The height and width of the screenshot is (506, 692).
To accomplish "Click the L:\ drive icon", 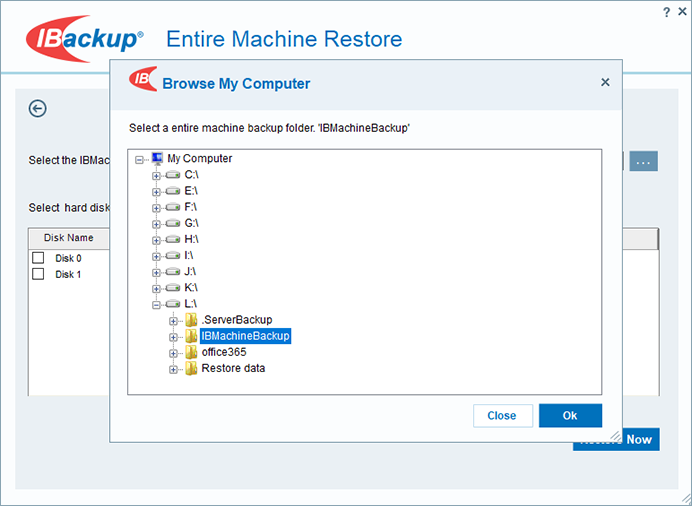I will tap(173, 304).
